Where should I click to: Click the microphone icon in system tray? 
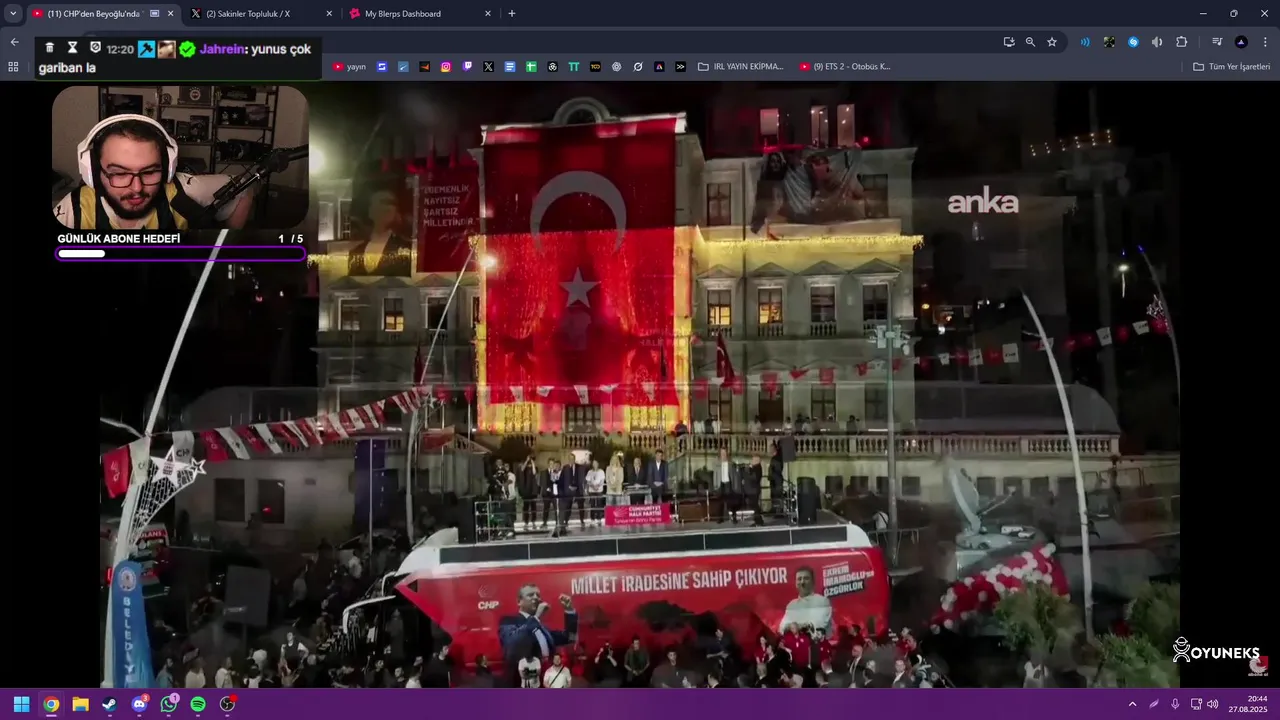point(1175,704)
